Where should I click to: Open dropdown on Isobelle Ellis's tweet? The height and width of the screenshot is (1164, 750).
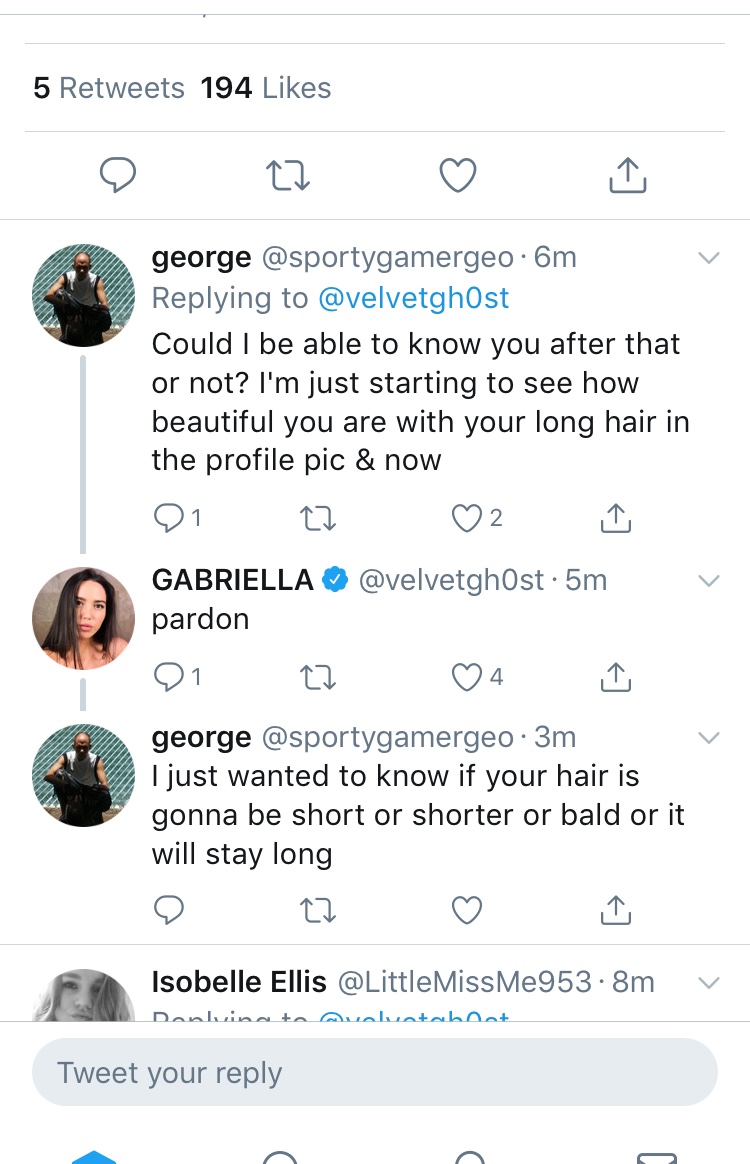[x=708, y=983]
